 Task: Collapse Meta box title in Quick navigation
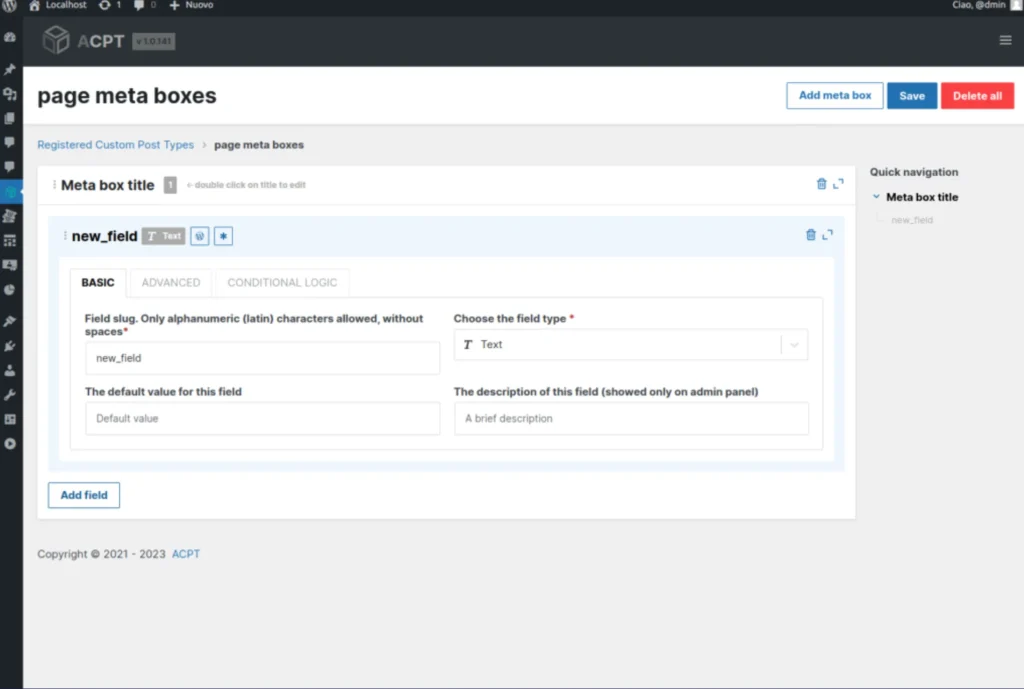876,197
